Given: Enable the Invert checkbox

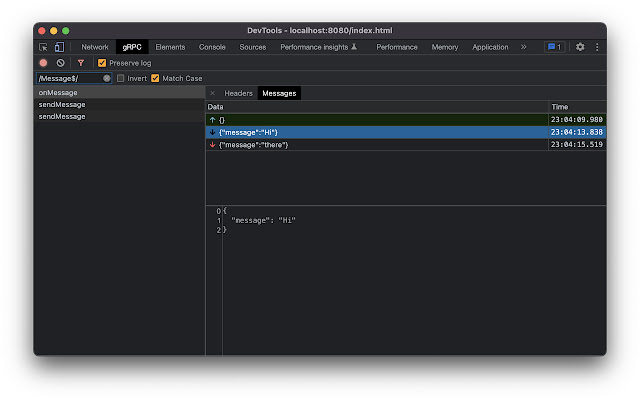Looking at the screenshot, I should (120, 78).
